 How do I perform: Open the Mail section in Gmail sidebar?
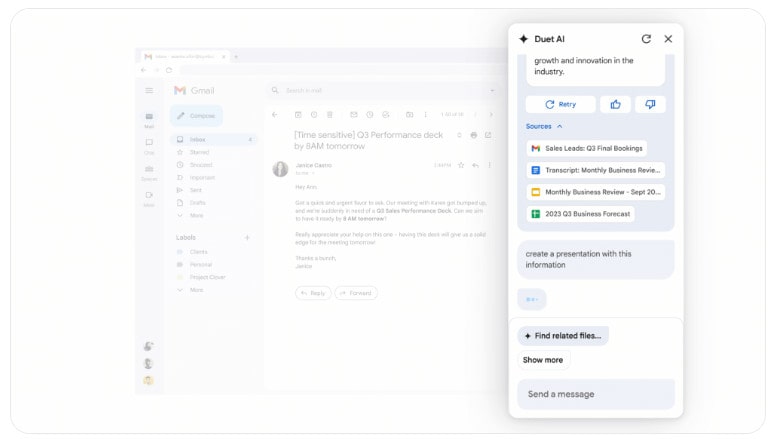[149, 120]
